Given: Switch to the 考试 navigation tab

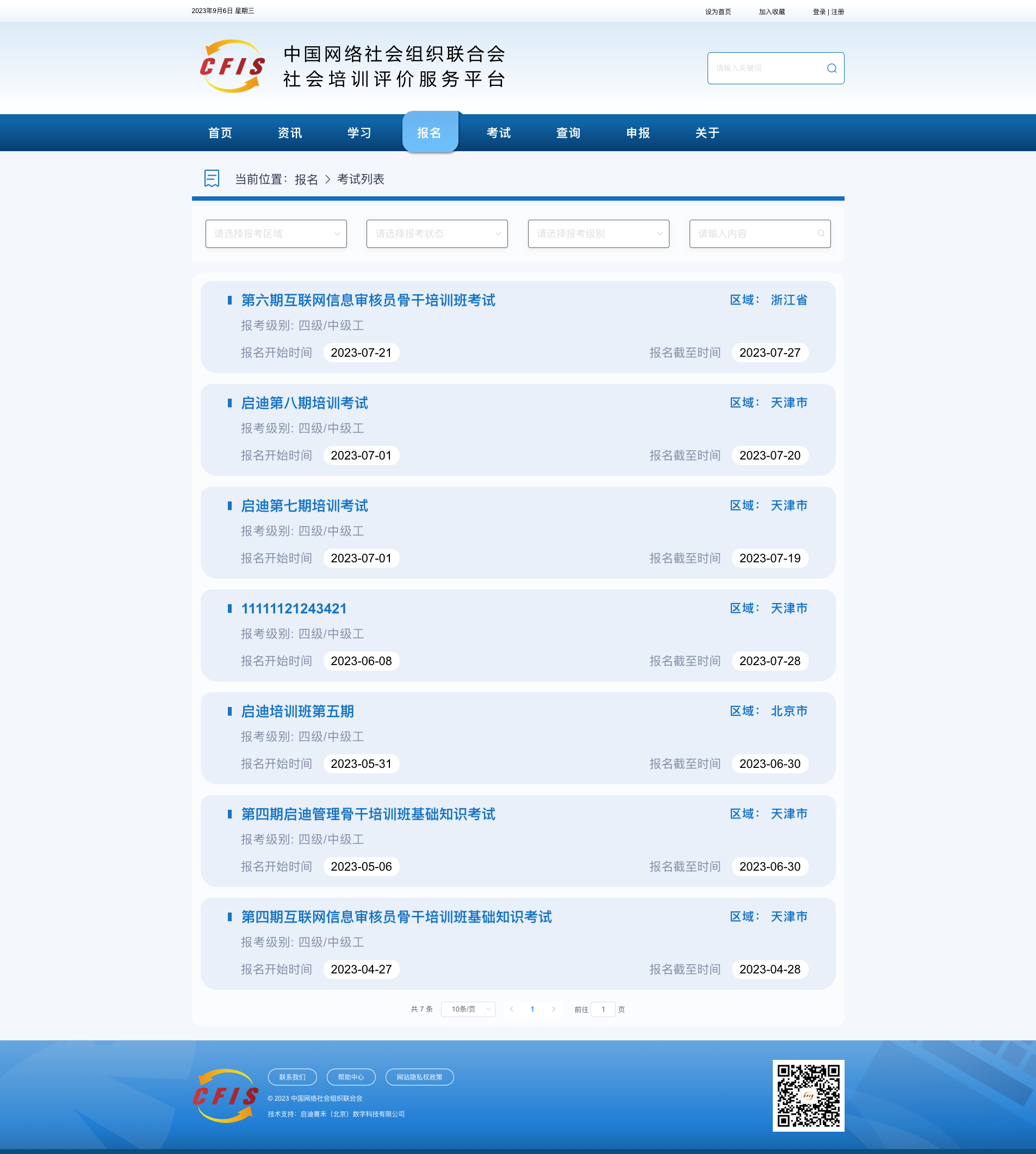Looking at the screenshot, I should 499,133.
